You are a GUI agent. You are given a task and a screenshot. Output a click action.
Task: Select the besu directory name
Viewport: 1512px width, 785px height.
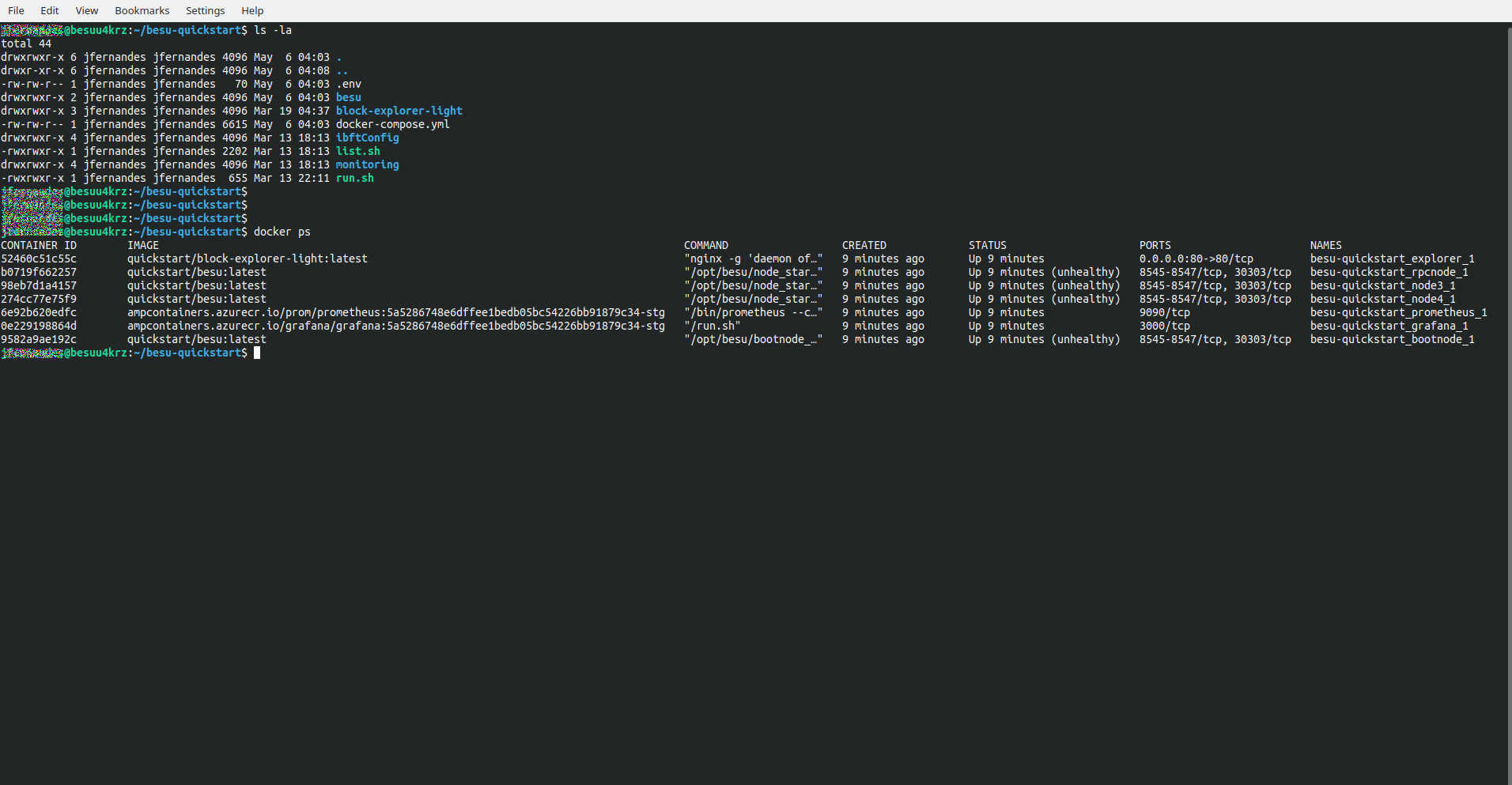click(x=348, y=97)
